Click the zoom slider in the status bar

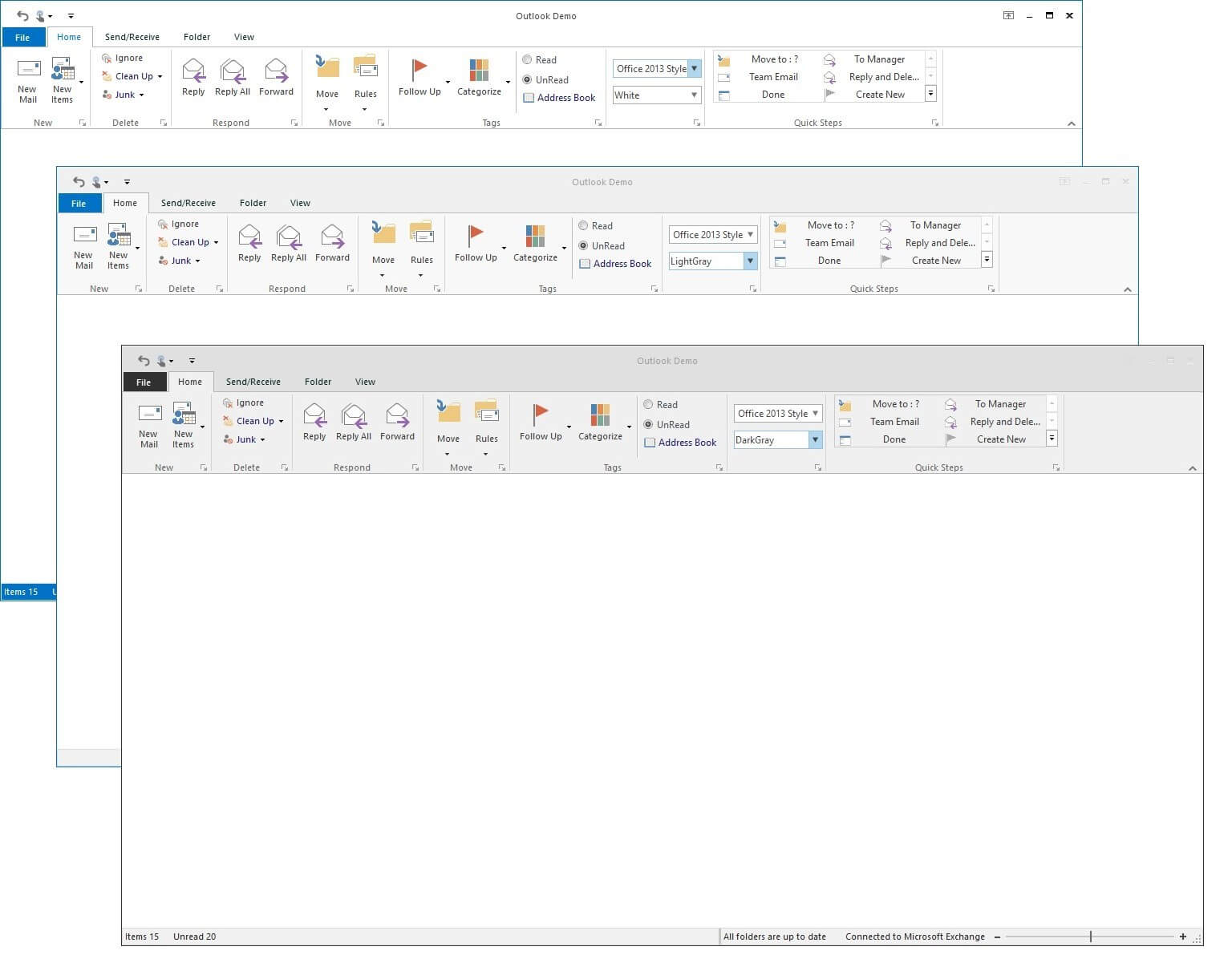pos(1090,937)
